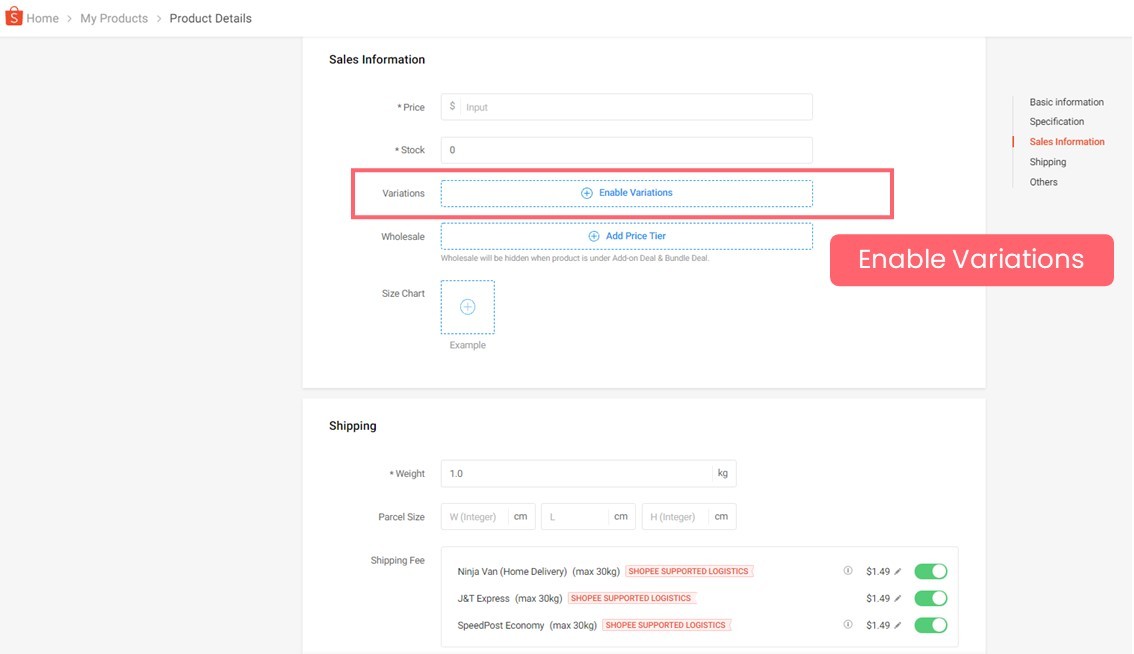This screenshot has width=1134, height=654.
Task: Click the Sales Information section heading
Action: 377,59
